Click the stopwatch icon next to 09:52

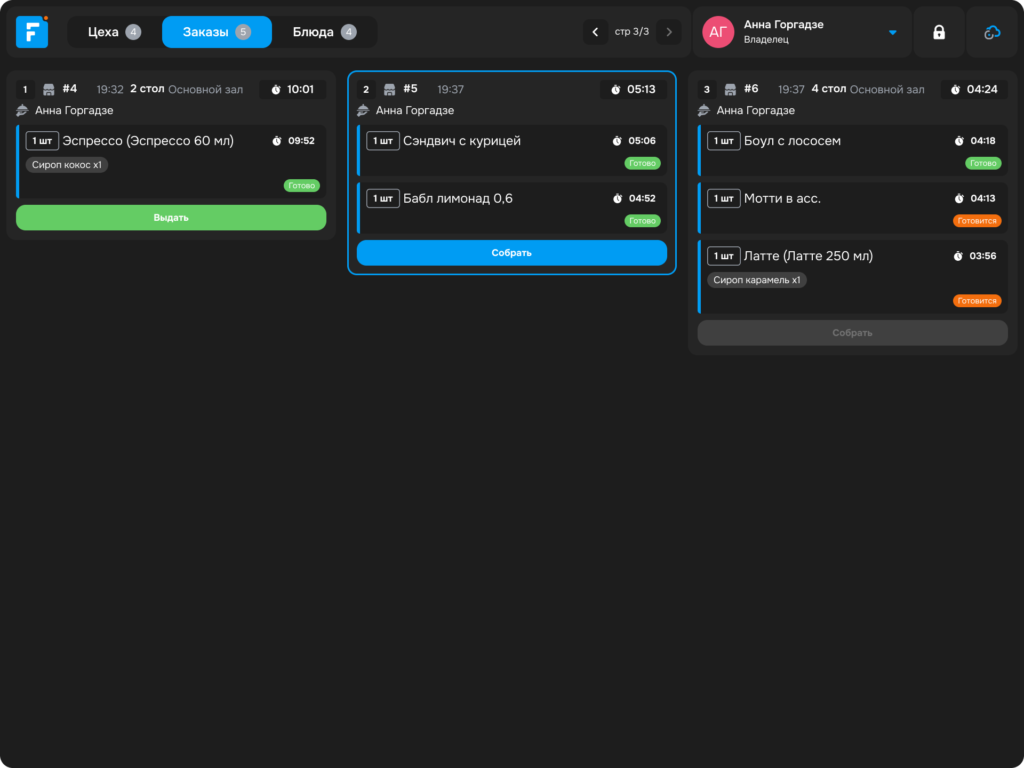pos(277,141)
